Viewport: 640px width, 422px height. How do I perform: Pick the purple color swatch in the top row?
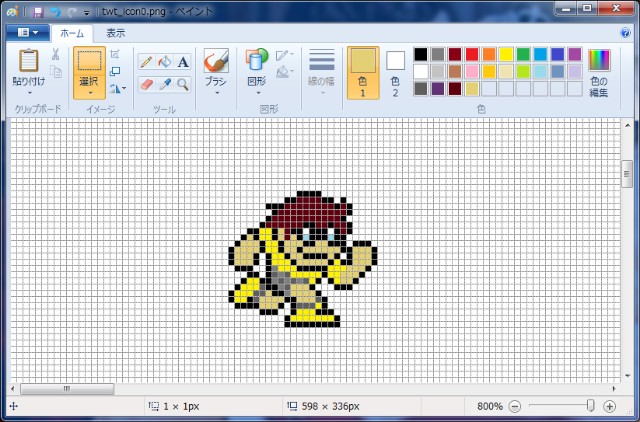[575, 54]
